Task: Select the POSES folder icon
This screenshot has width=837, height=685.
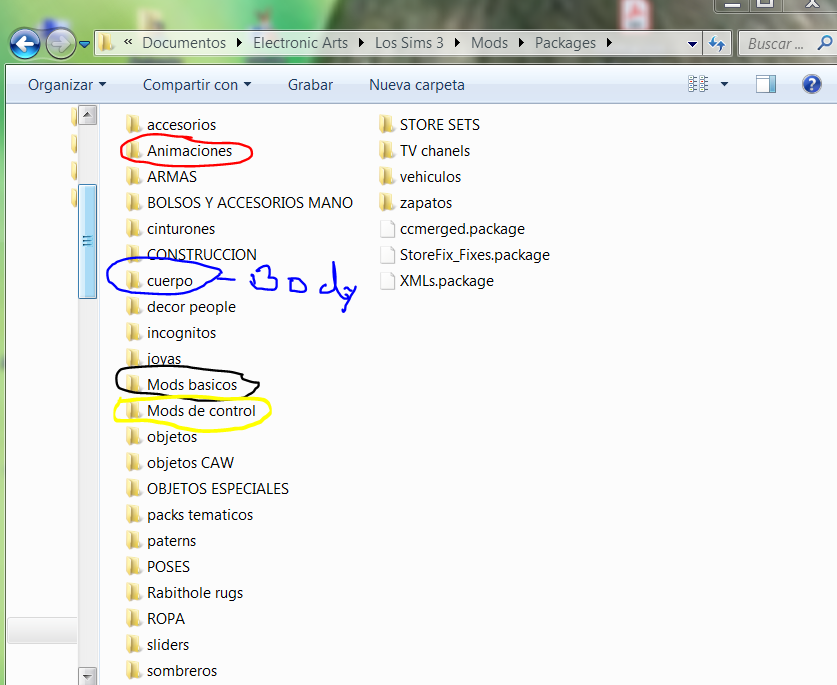Action: coord(133,566)
